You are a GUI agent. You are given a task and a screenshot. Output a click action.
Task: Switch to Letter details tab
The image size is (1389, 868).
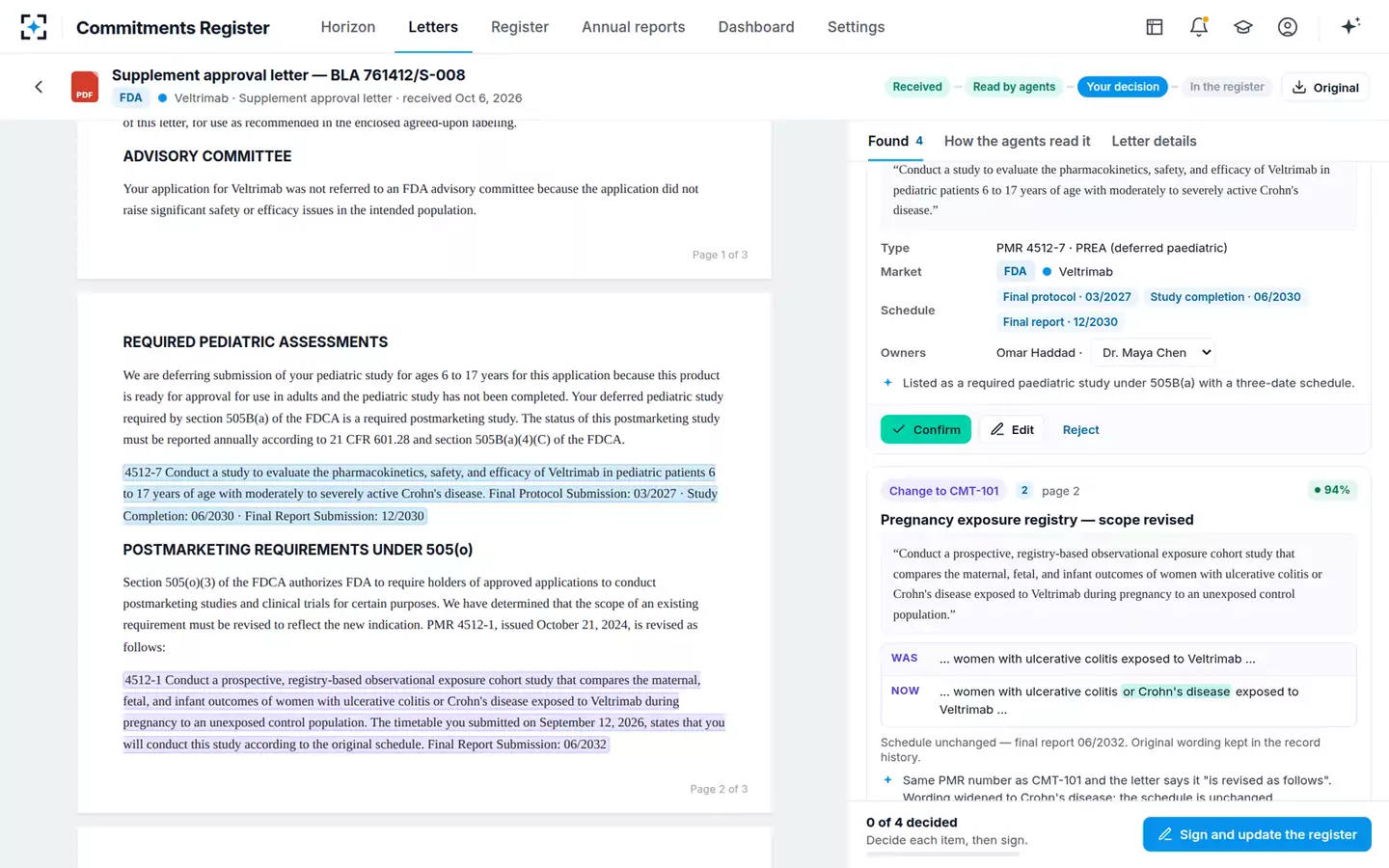pyautogui.click(x=1154, y=141)
